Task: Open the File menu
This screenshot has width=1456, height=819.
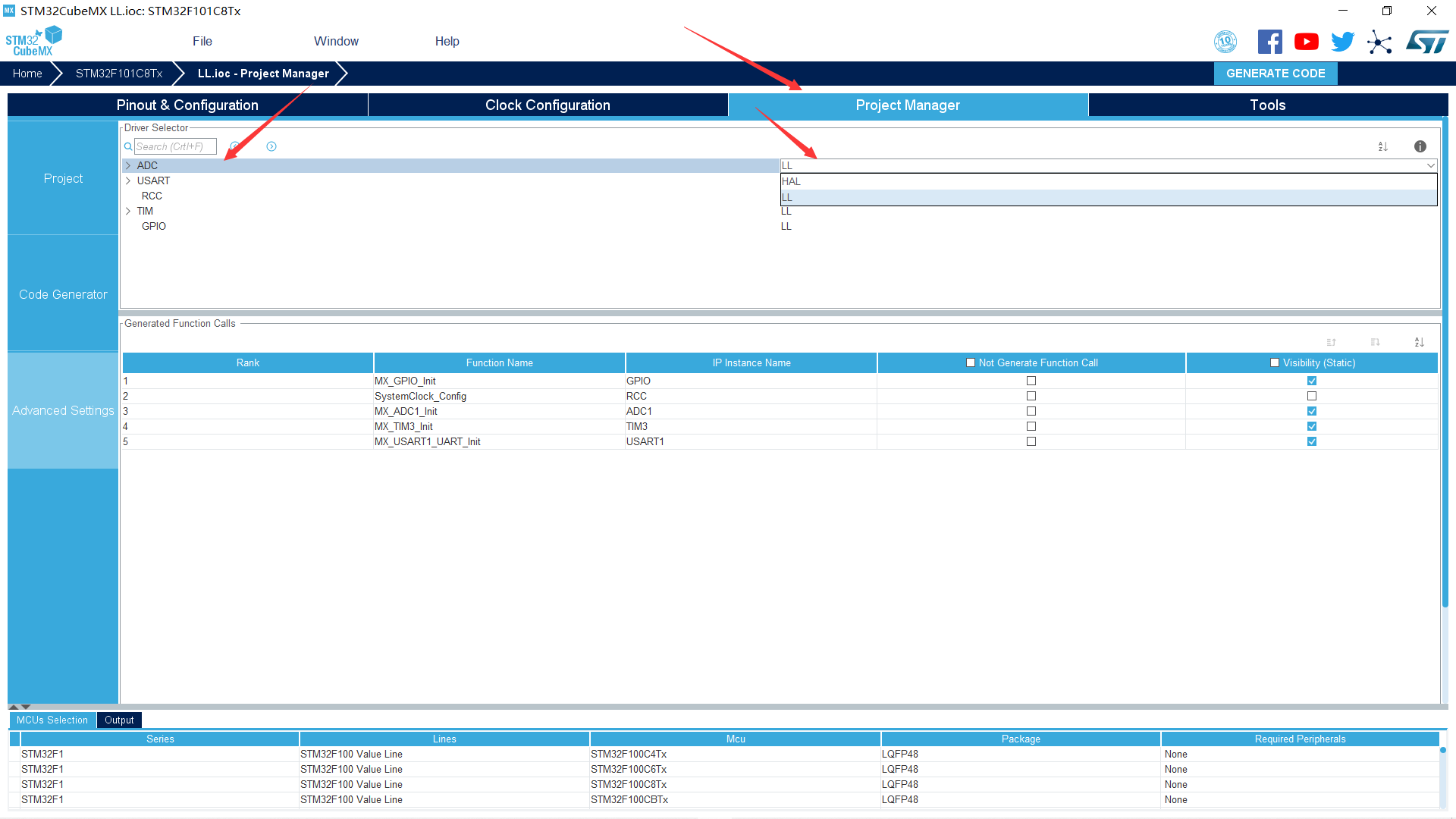Action: coord(202,41)
